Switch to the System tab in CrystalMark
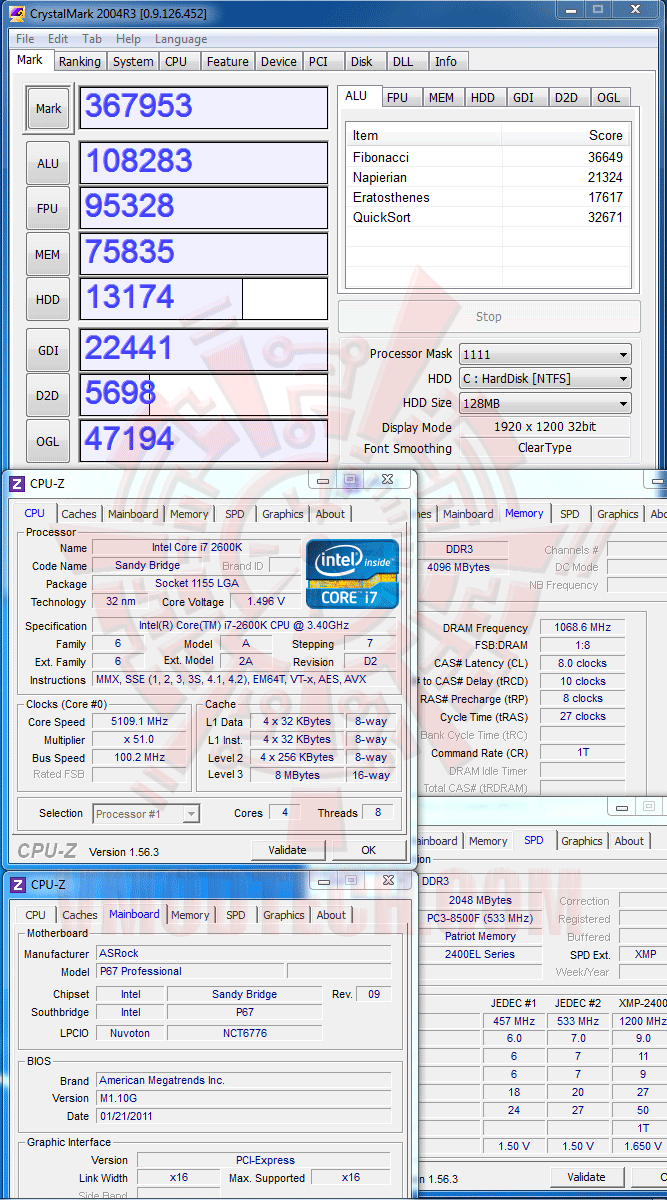The width and height of the screenshot is (667, 1200). [133, 61]
